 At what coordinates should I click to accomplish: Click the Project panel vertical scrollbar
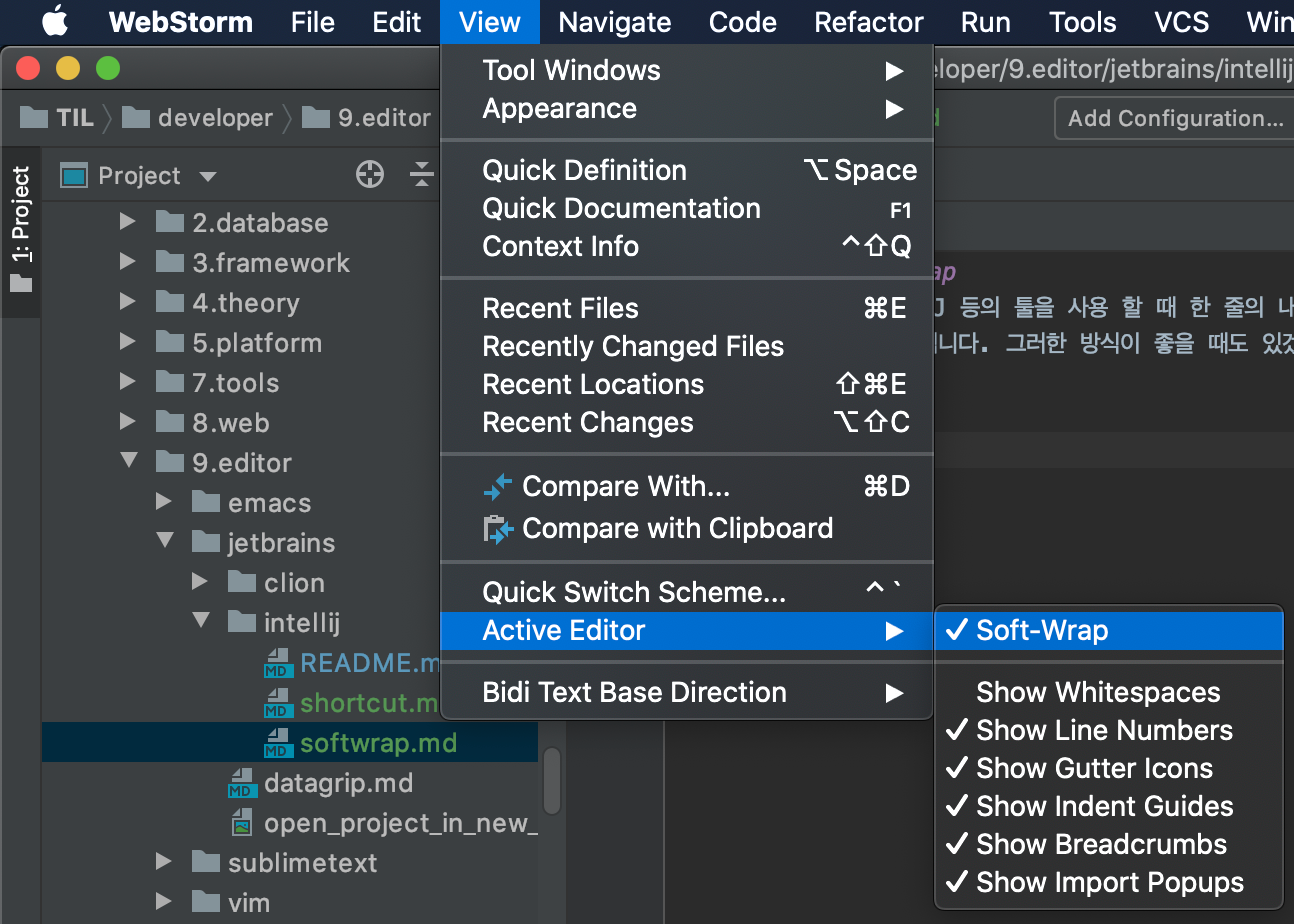point(552,781)
